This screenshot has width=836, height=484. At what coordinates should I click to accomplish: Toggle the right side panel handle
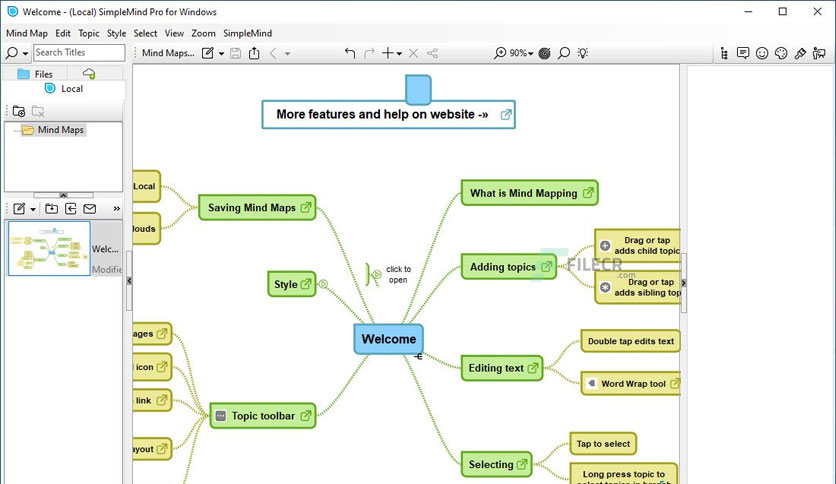(684, 283)
